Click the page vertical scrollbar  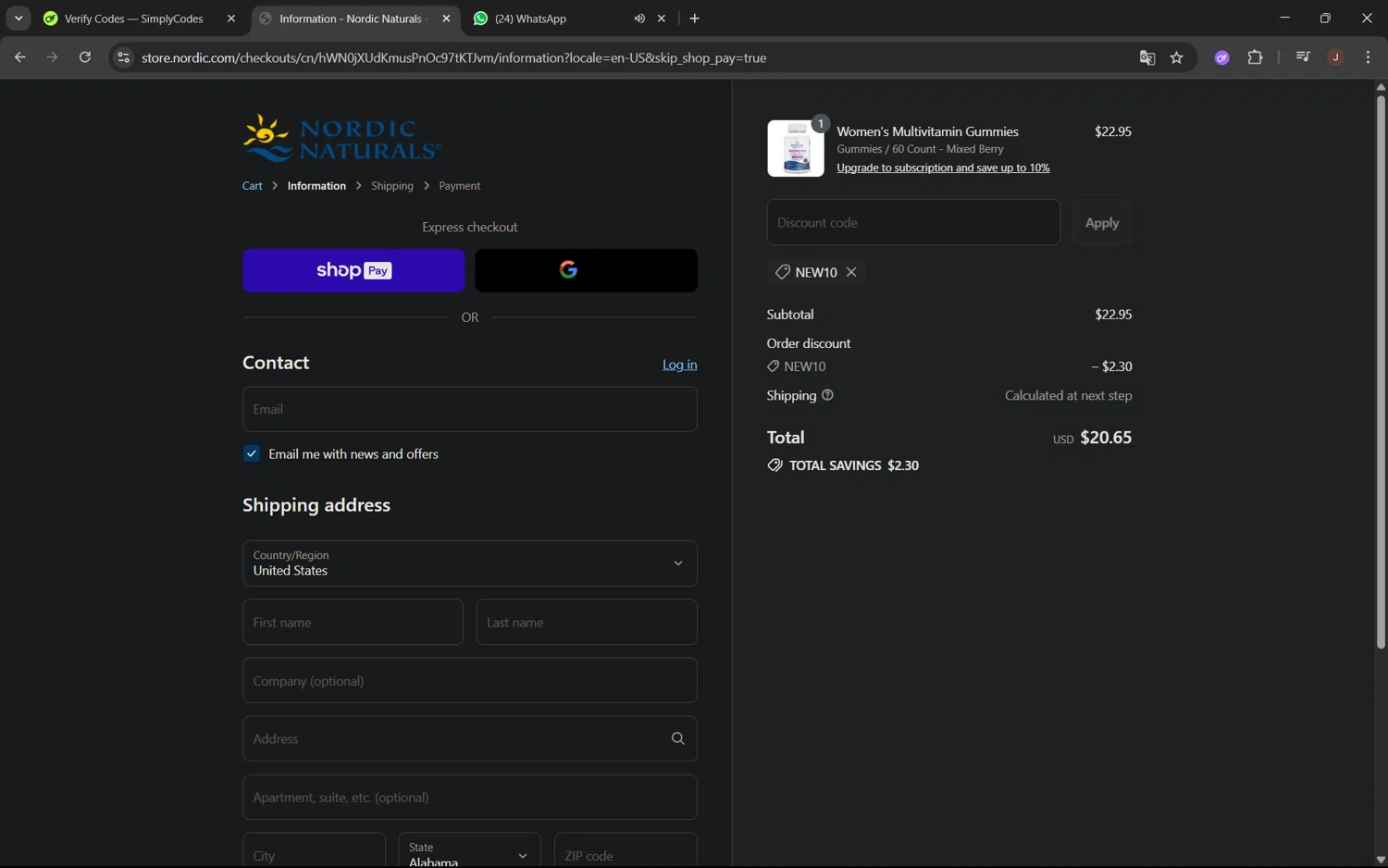(1381, 370)
